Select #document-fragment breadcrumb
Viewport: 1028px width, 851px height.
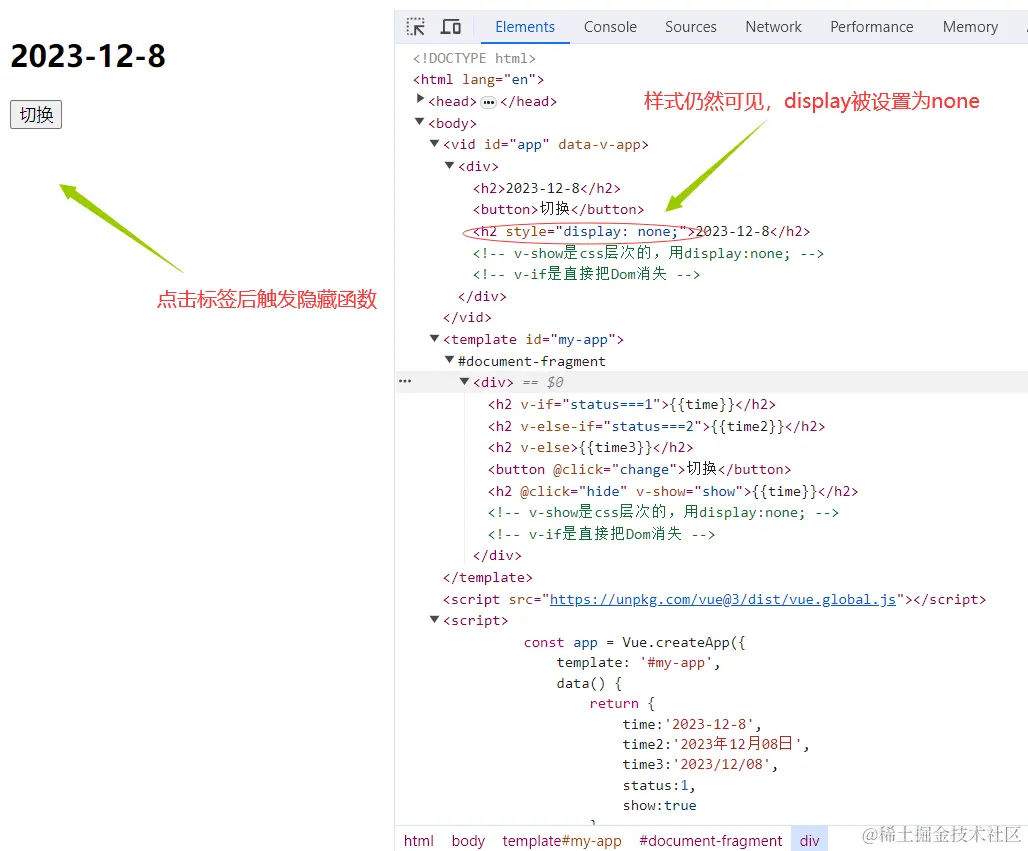coord(711,841)
